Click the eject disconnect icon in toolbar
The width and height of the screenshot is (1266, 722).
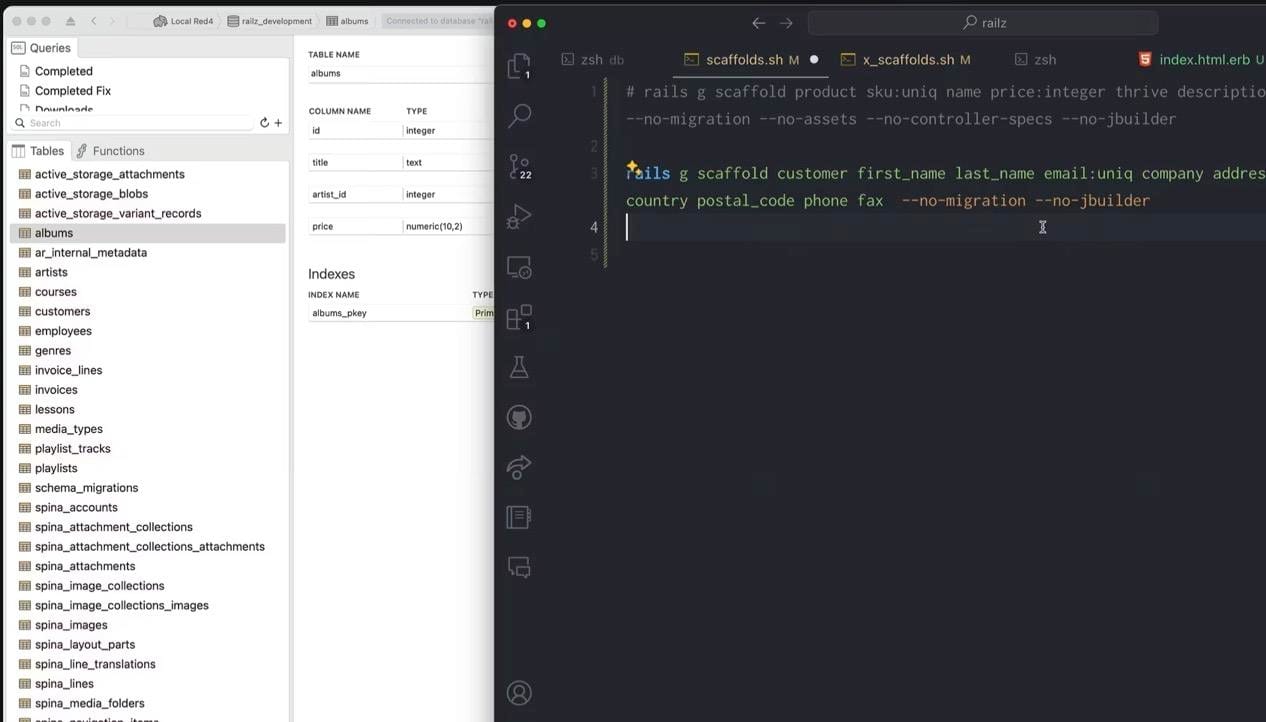tap(70, 21)
